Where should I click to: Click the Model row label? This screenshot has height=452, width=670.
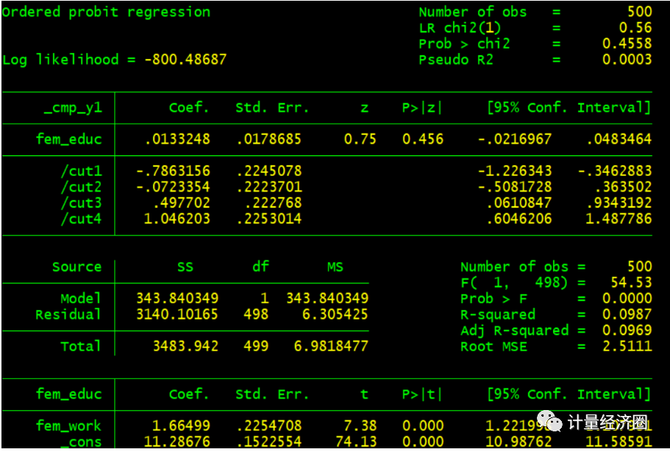click(x=81, y=298)
